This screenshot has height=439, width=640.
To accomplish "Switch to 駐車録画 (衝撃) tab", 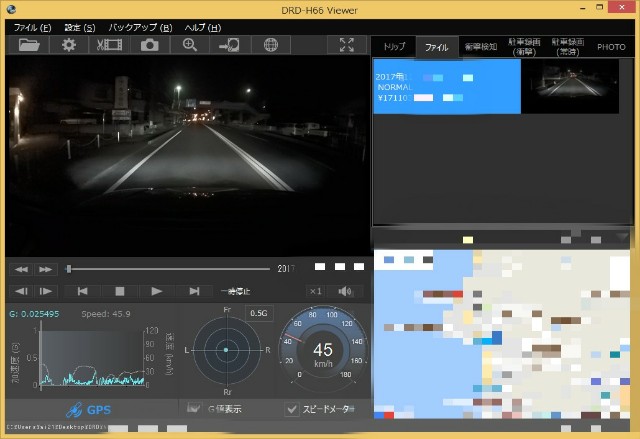I will pyautogui.click(x=524, y=47).
